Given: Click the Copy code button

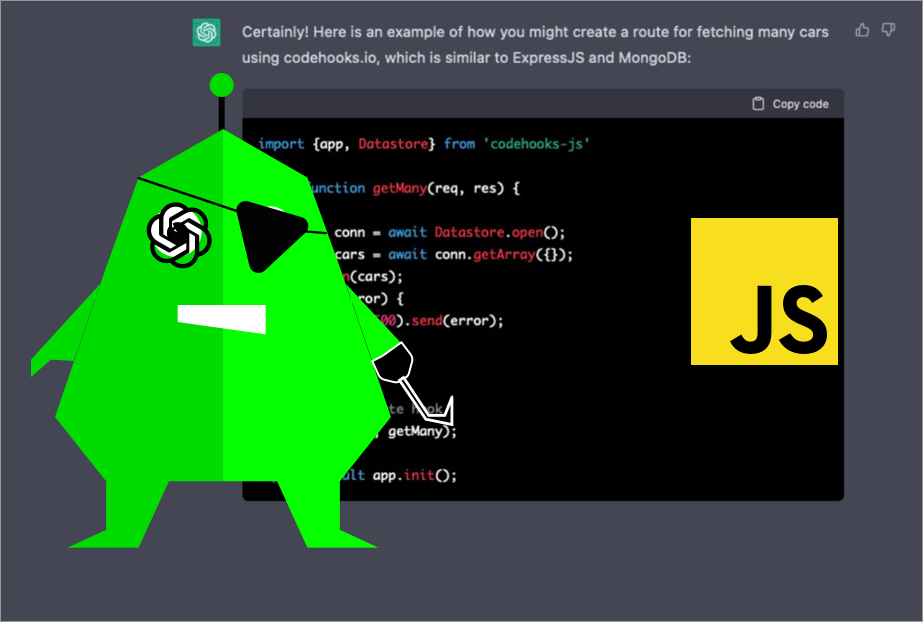Looking at the screenshot, I should tap(791, 104).
